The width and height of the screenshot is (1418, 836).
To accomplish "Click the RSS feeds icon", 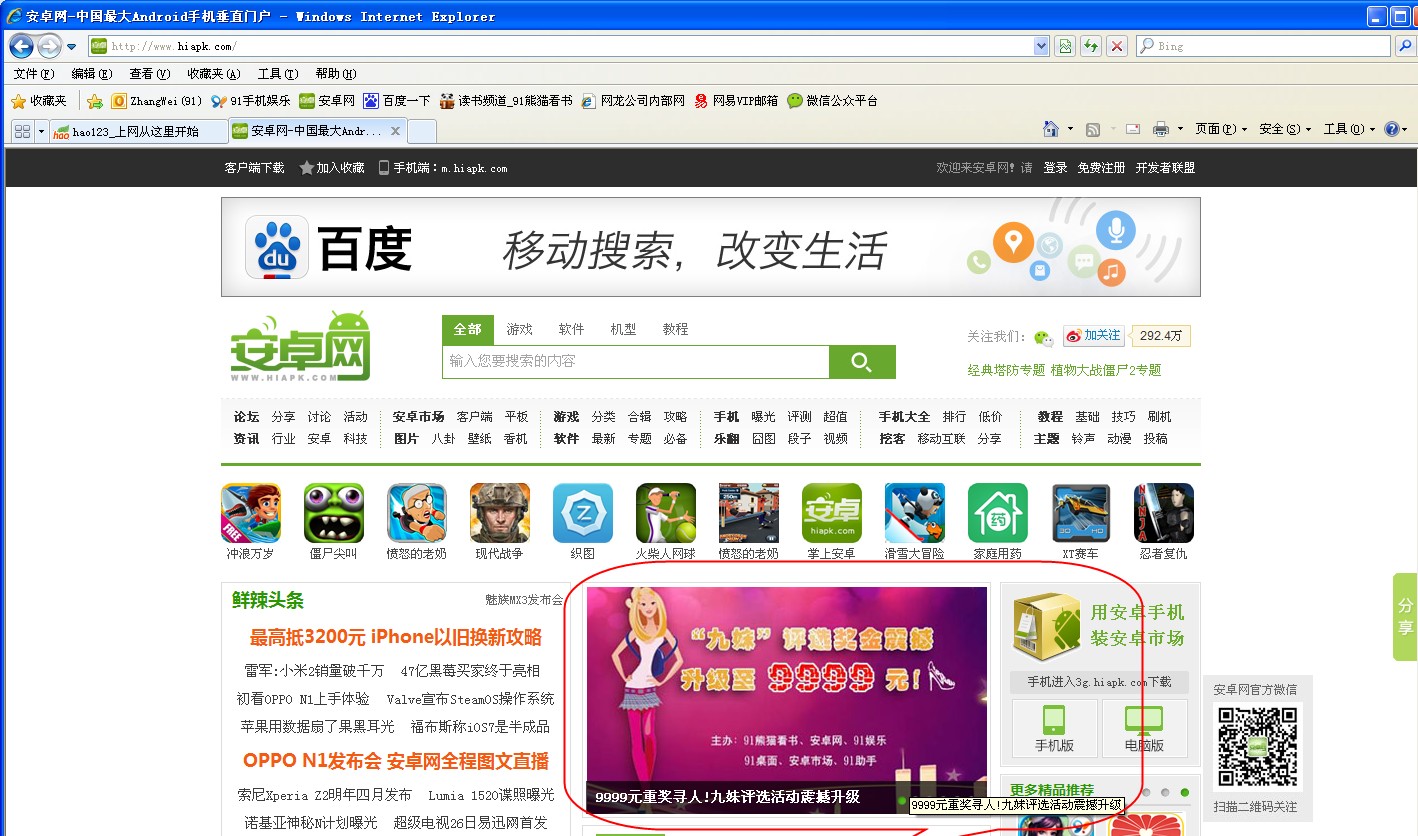I will [1093, 129].
